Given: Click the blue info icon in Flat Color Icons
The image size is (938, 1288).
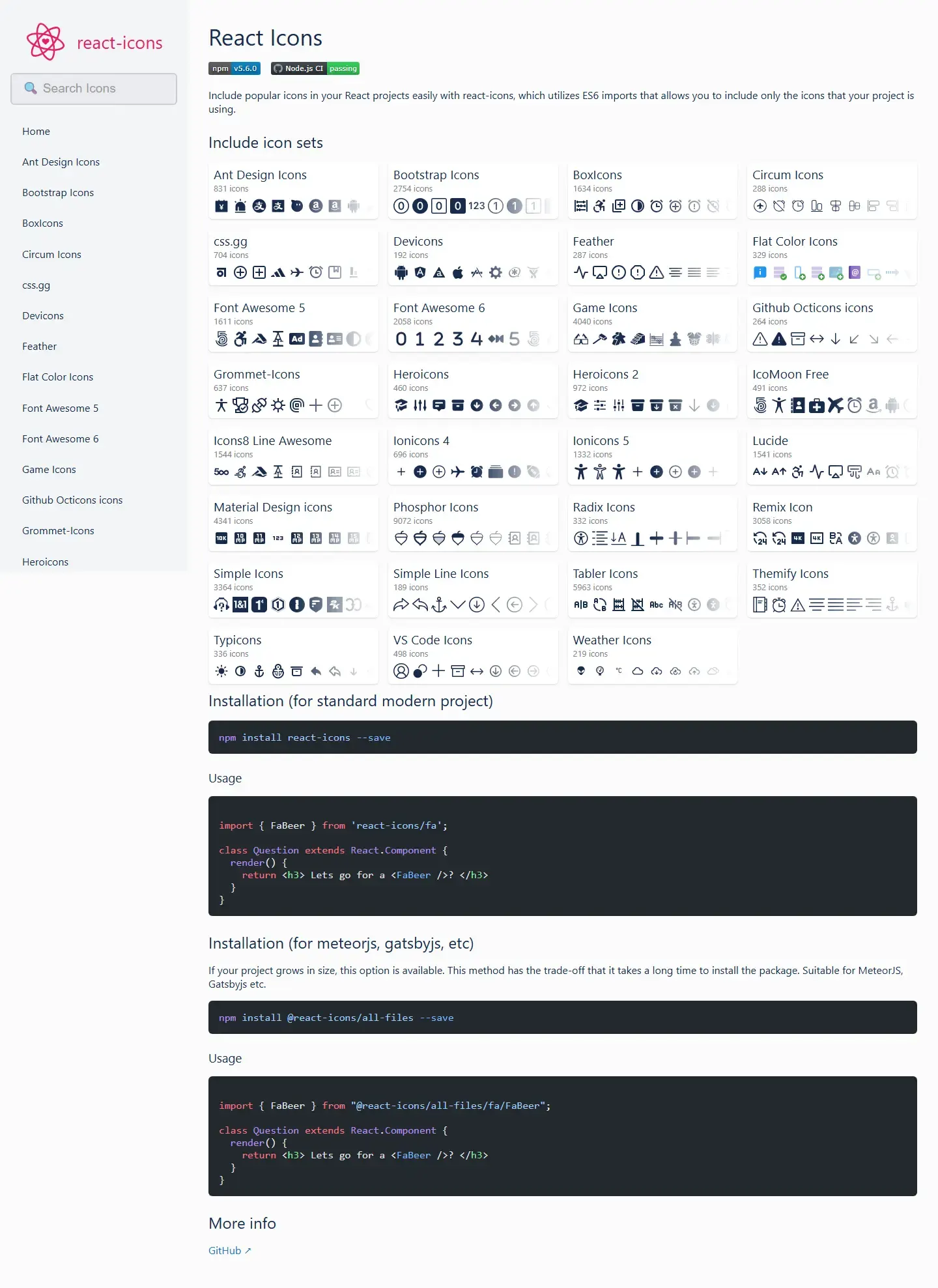Looking at the screenshot, I should point(760,272).
